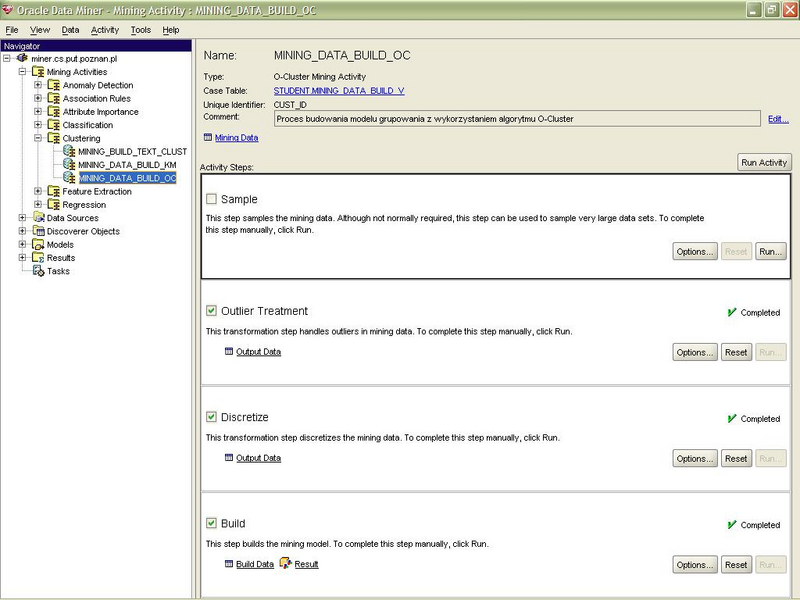Collapse the Clustering node
The height and width of the screenshot is (600, 800).
tap(38, 138)
